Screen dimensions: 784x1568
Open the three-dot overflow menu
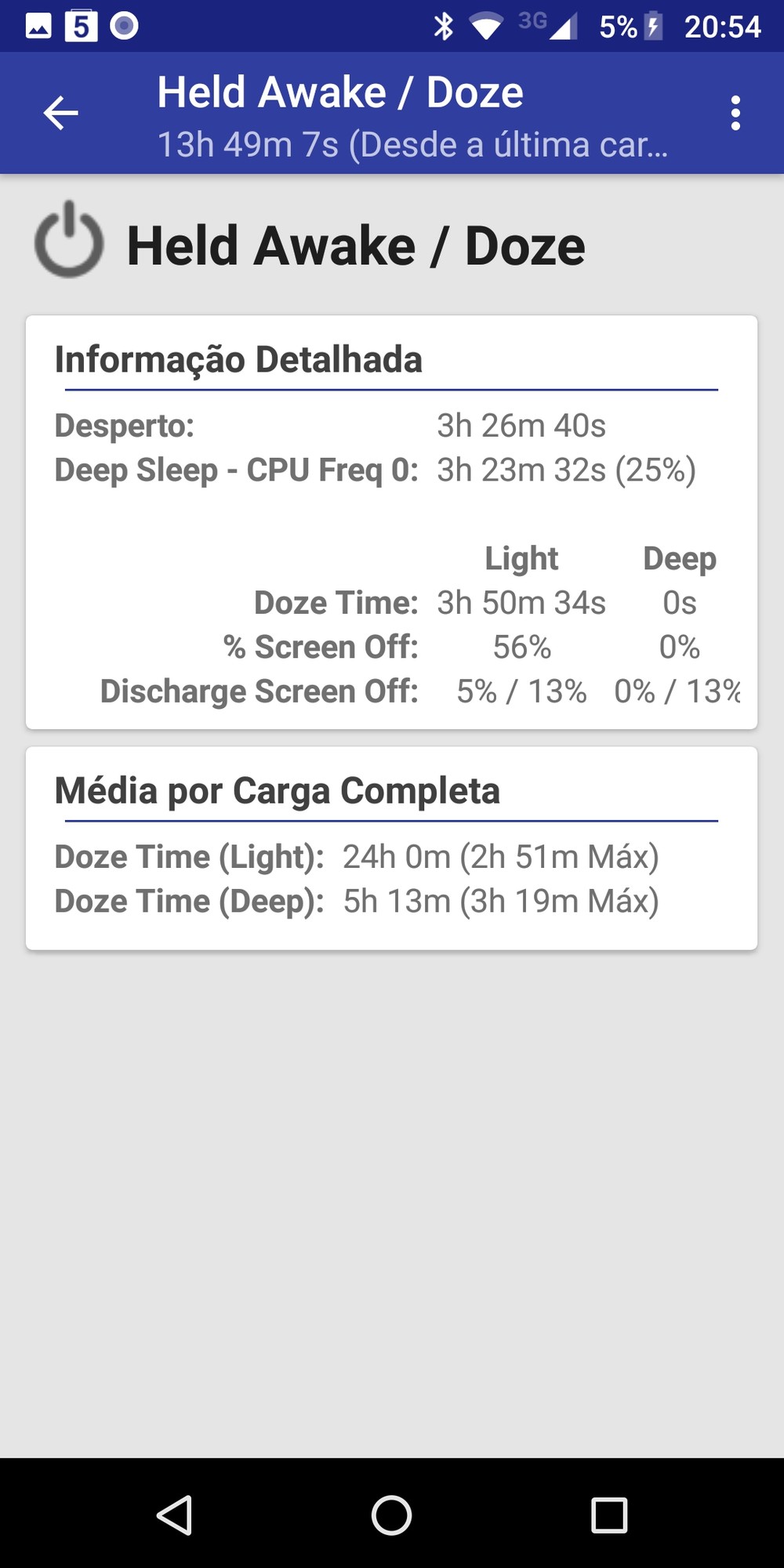click(x=735, y=113)
